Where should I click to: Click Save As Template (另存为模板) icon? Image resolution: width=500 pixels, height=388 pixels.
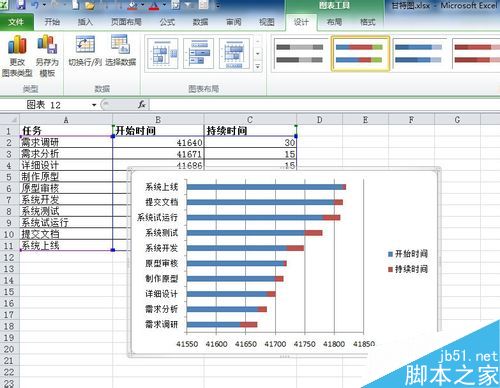(x=47, y=56)
